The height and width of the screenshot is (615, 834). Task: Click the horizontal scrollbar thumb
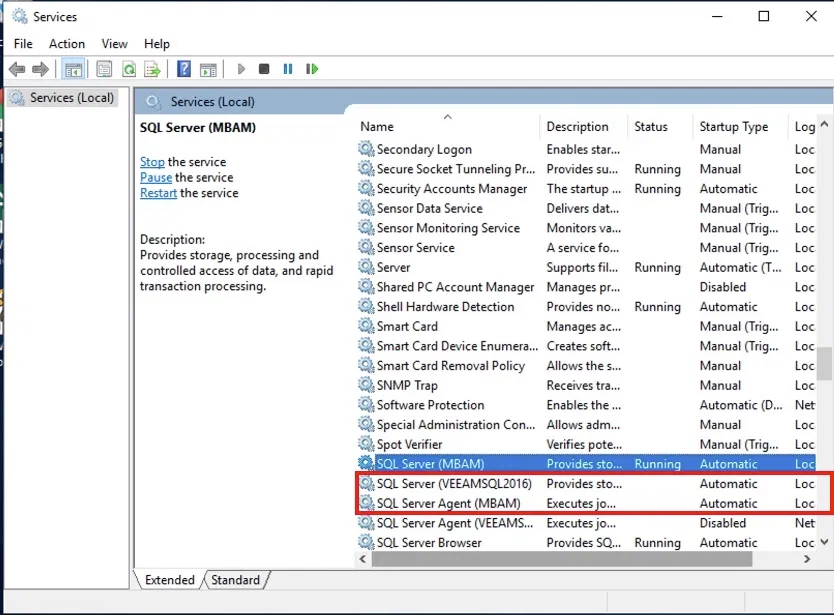(x=562, y=559)
